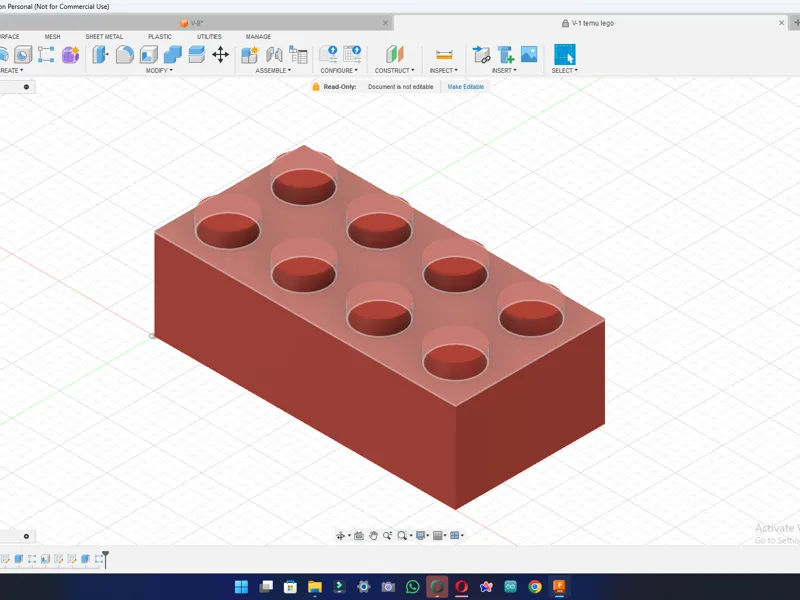800x600 pixels.
Task: Launch Google Chrome from taskbar
Action: [535, 587]
